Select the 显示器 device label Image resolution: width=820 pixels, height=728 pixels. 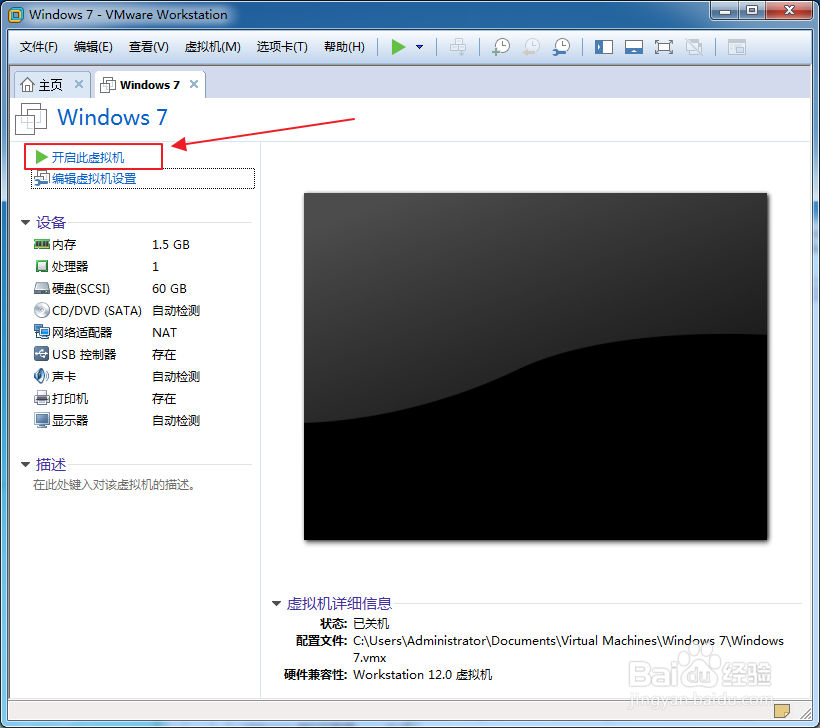point(70,420)
